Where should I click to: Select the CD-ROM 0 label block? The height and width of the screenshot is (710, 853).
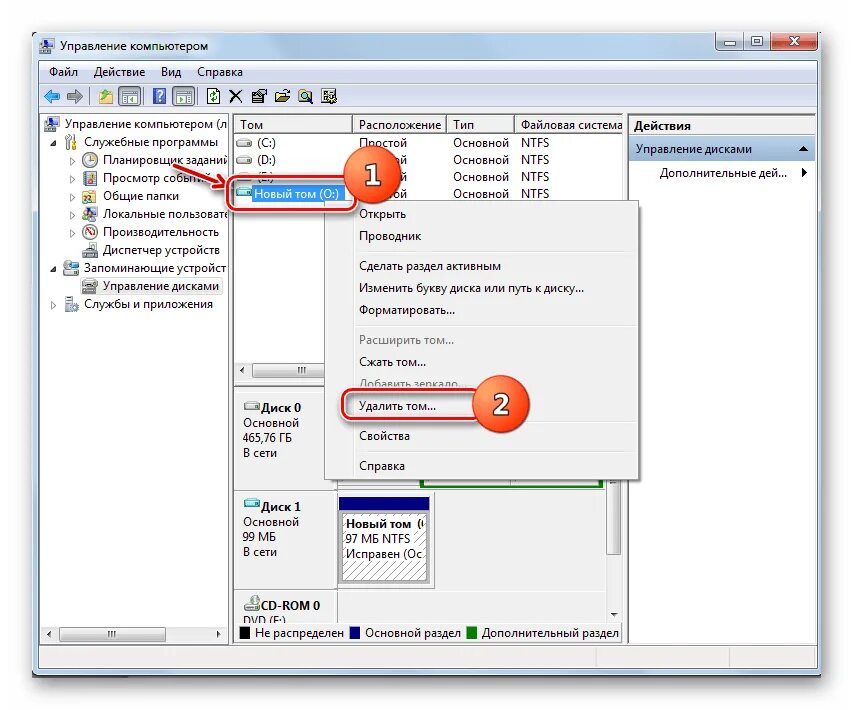285,608
